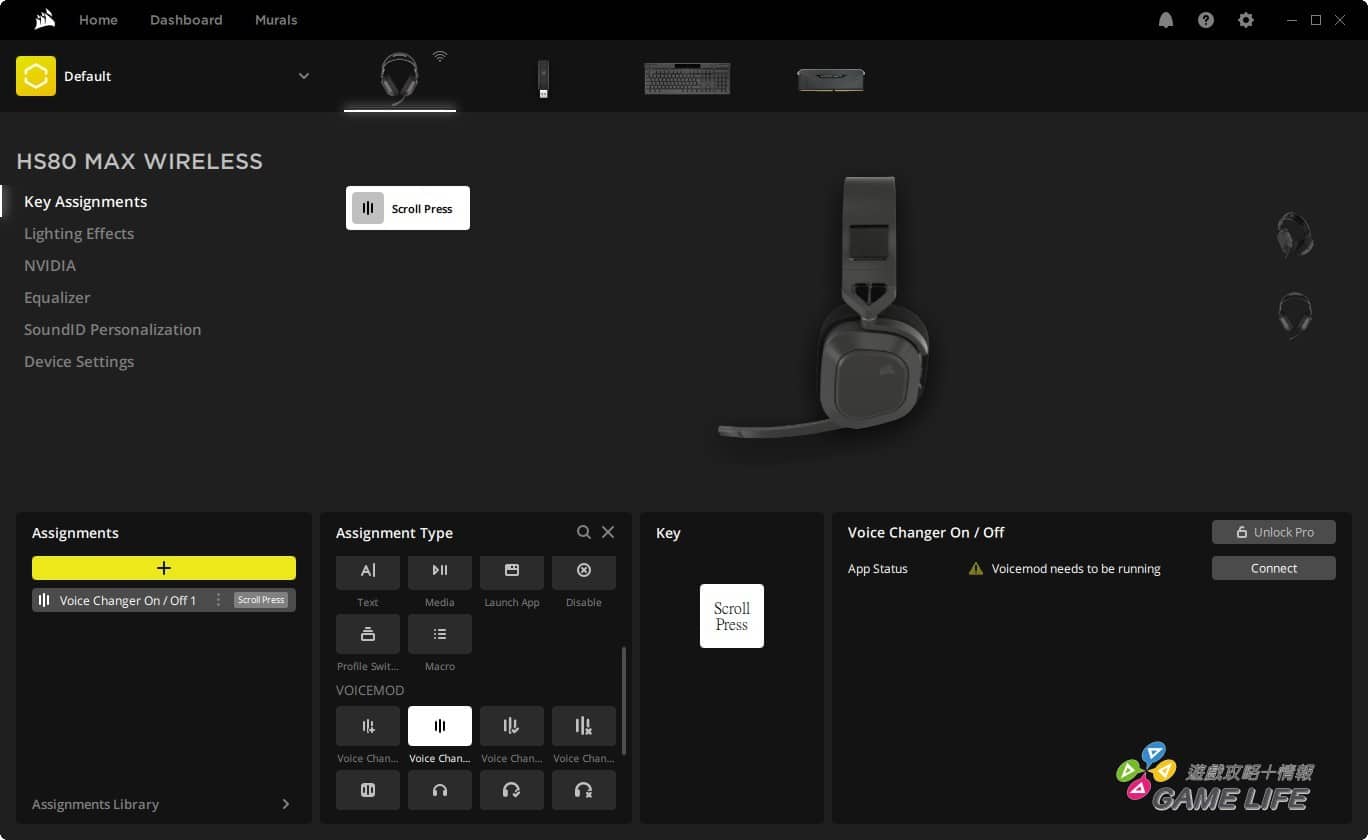Click the Connect button
Screen dimensions: 1368x840
tap(1273, 568)
